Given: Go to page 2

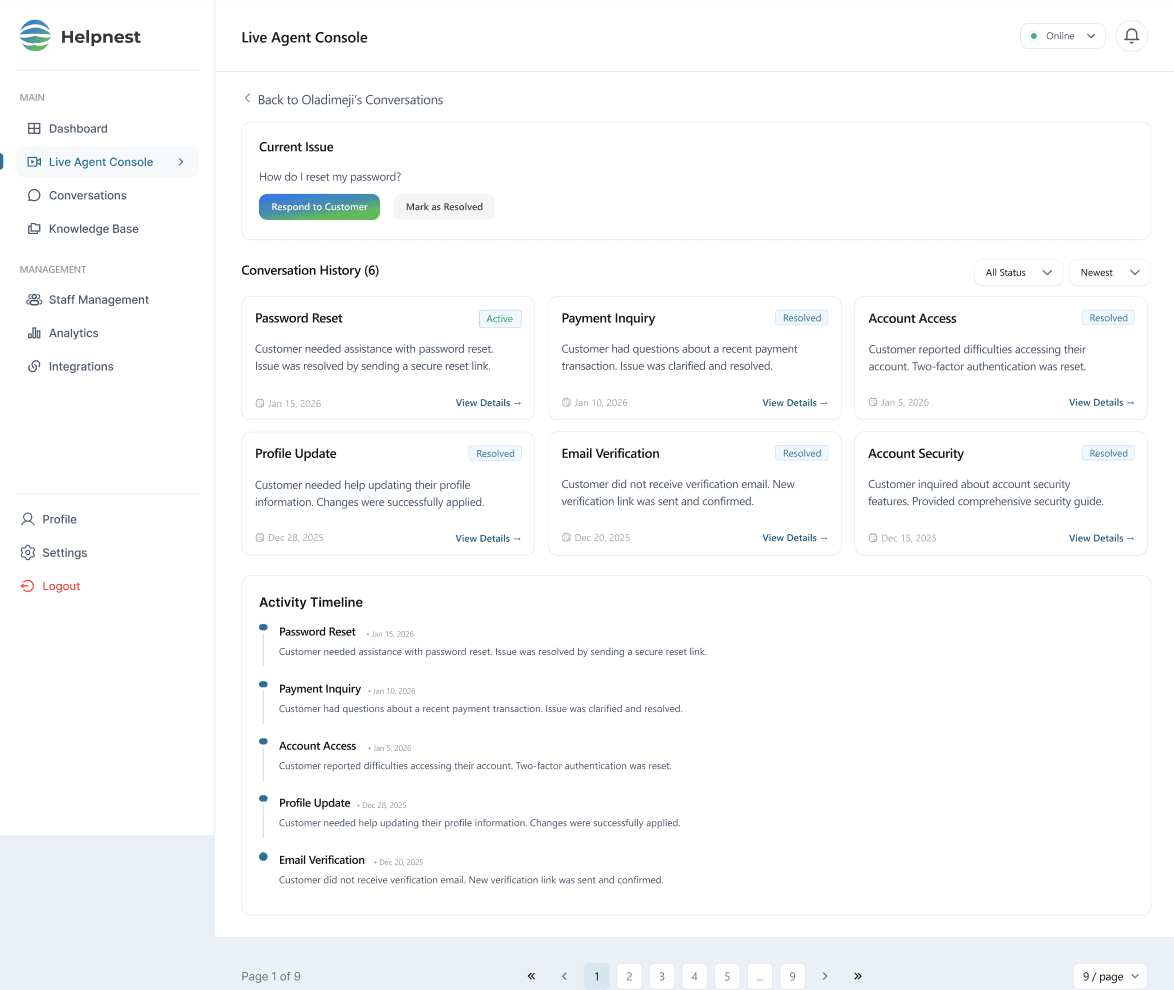Looking at the screenshot, I should (x=630, y=976).
